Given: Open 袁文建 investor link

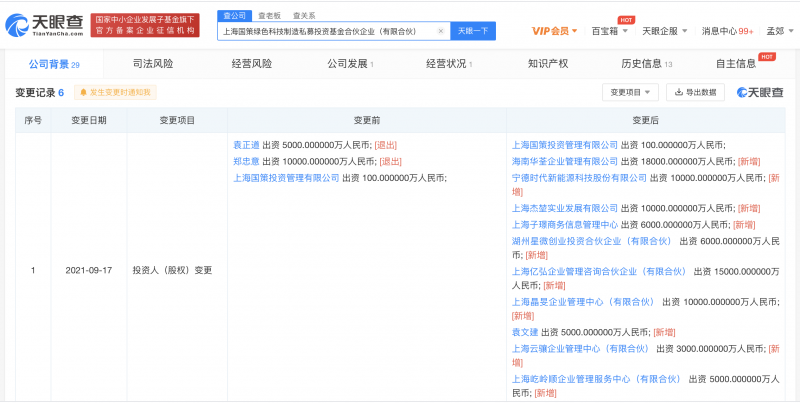Looking at the screenshot, I should click(525, 333).
